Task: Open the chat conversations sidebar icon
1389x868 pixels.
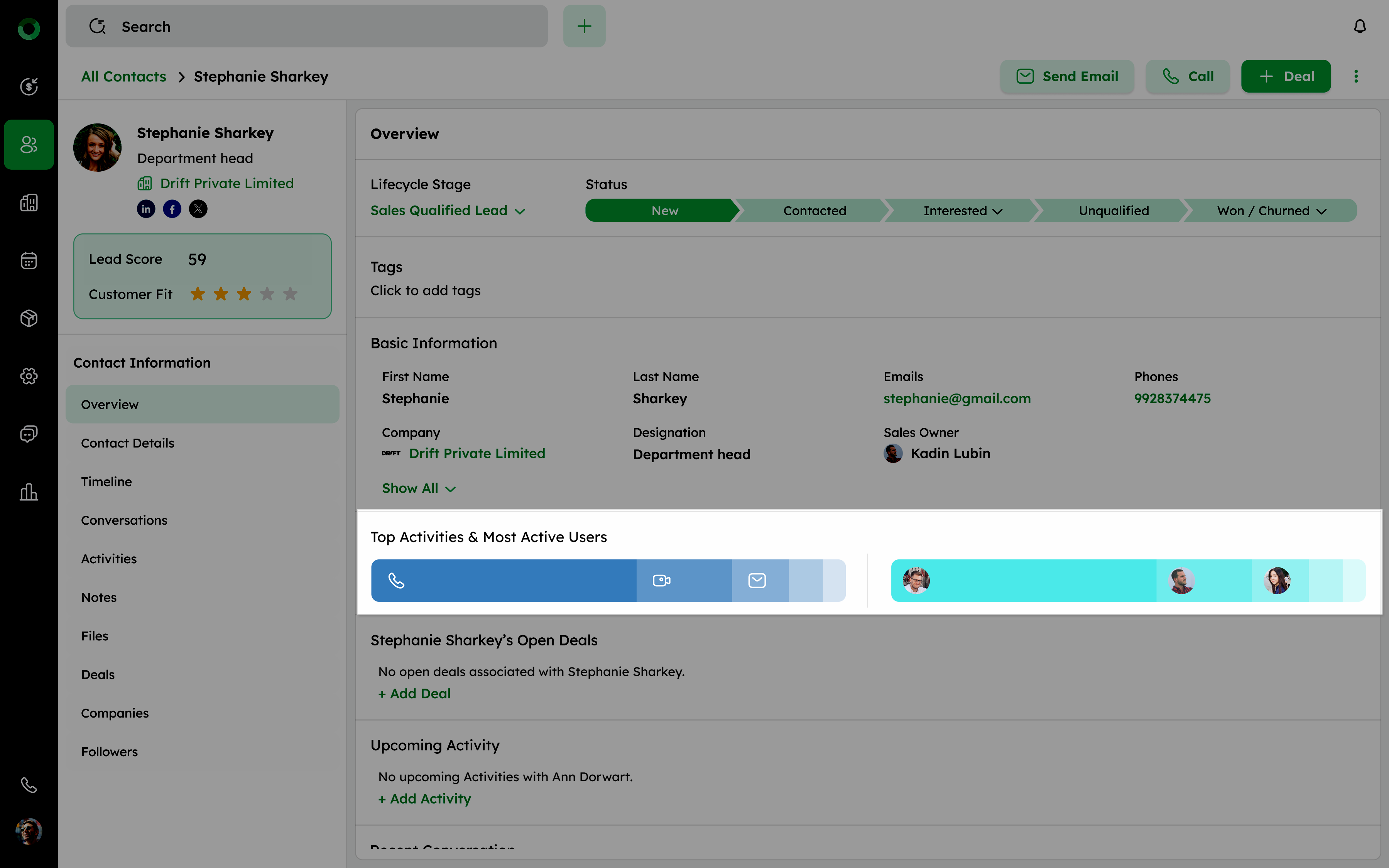Action: [29, 434]
